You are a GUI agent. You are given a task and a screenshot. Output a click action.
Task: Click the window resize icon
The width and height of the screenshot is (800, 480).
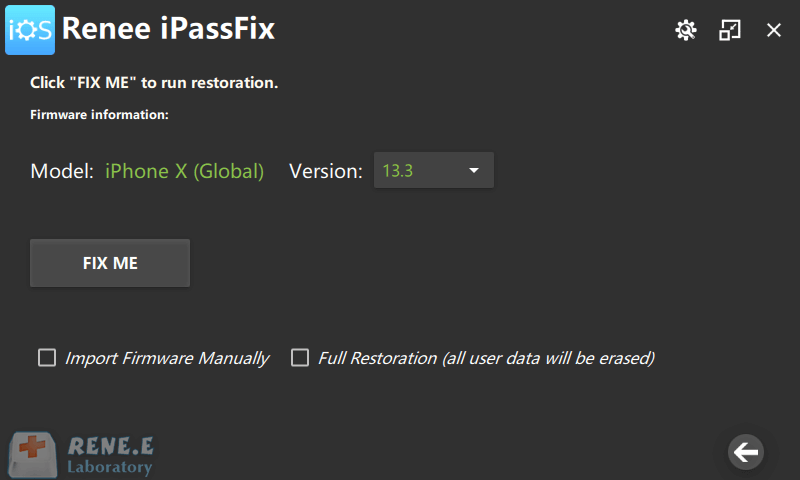pos(730,30)
